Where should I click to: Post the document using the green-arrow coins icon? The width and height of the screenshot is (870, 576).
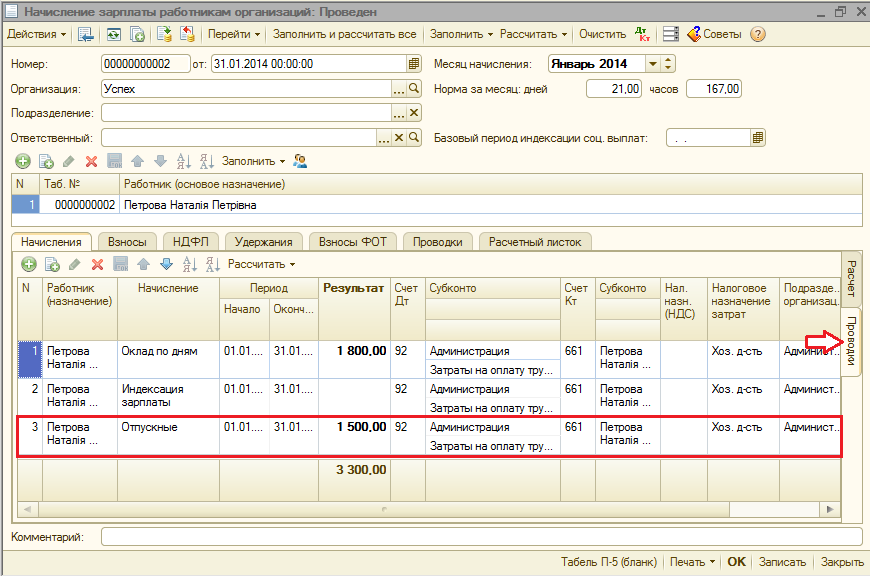click(x=164, y=34)
